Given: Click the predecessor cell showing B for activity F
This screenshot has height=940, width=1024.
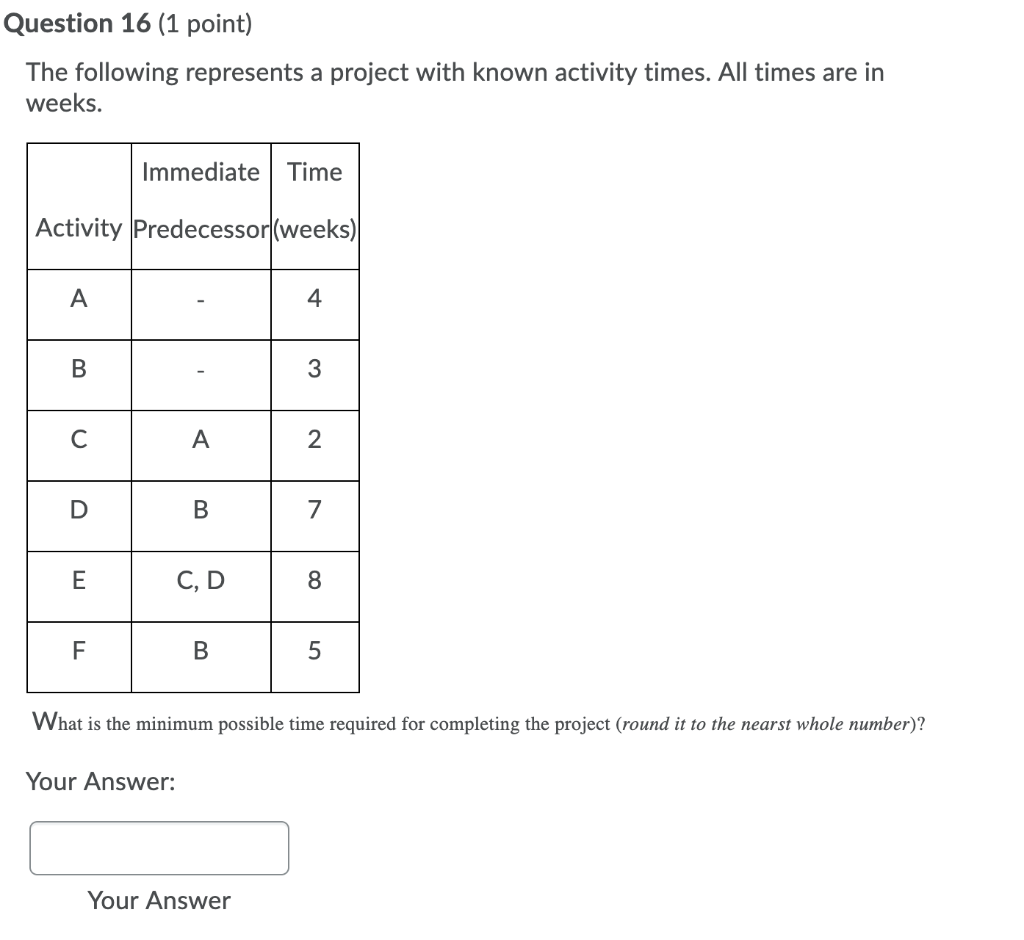Looking at the screenshot, I should (201, 656).
